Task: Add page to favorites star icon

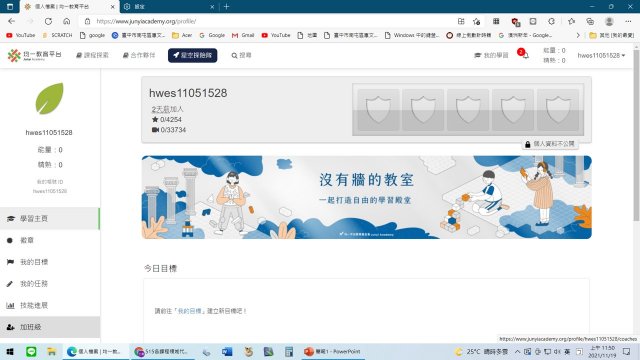Action: pos(477,21)
